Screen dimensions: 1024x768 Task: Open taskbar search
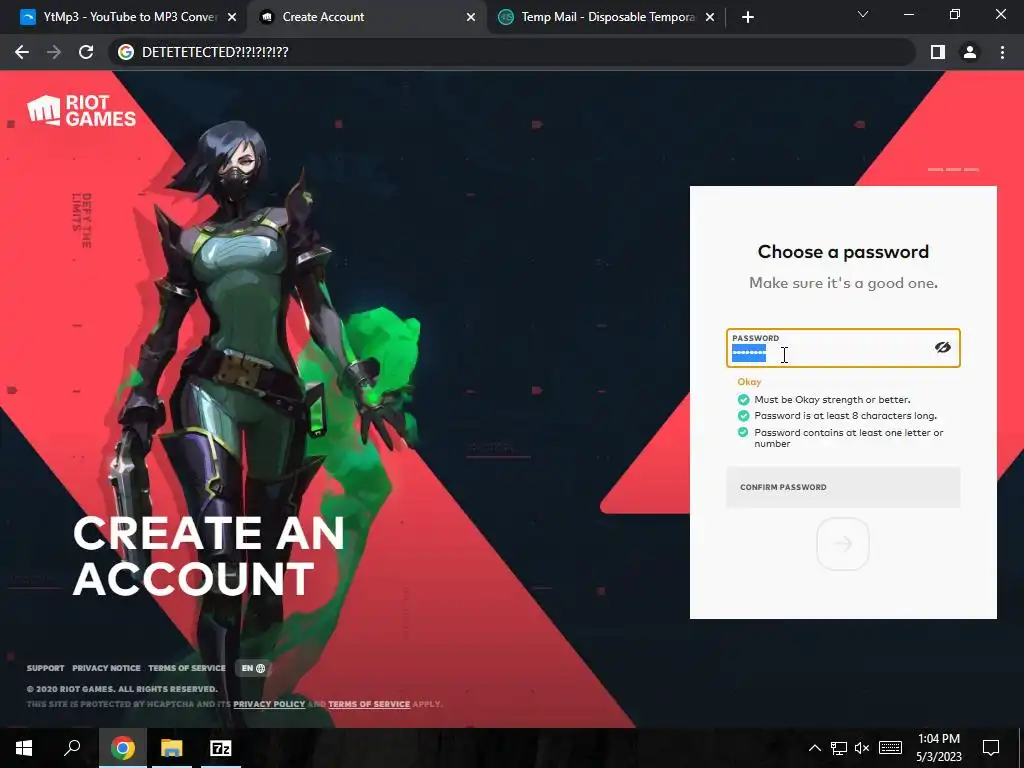72,748
